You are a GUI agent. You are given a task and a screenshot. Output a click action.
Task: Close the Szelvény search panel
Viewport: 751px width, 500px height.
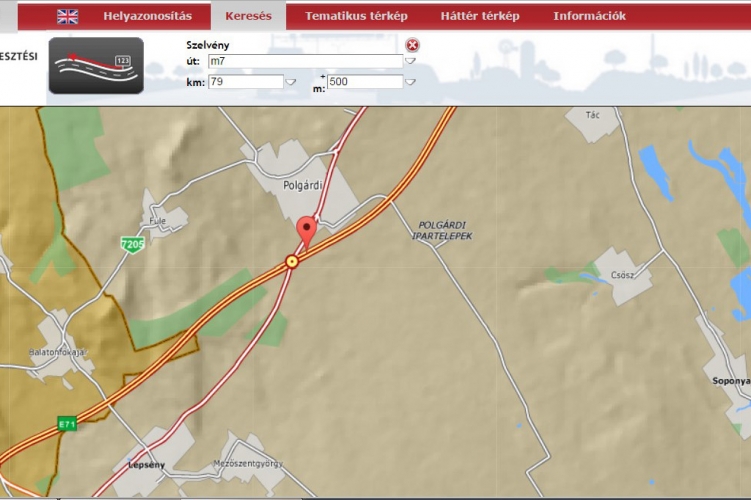(412, 45)
